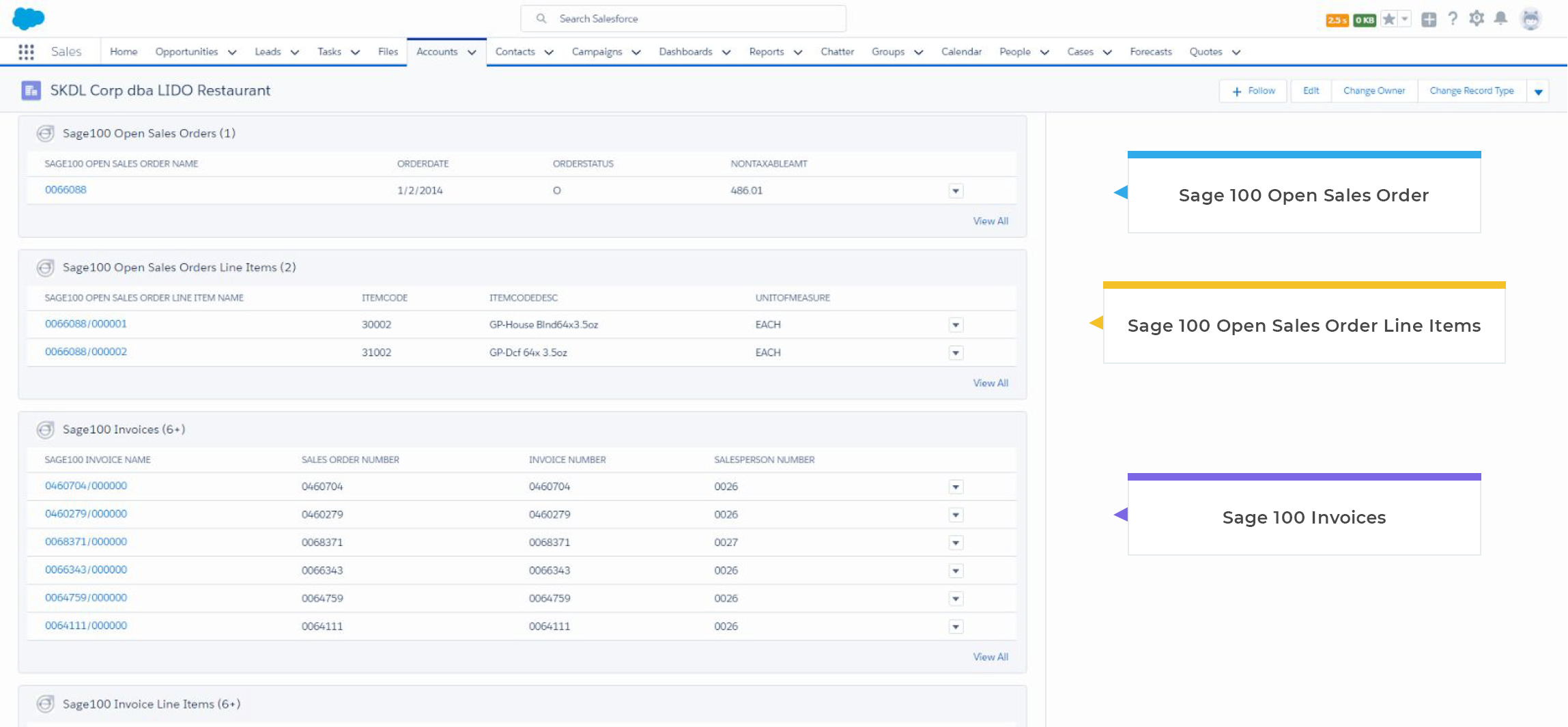Viewport: 1568px width, 727px height.
Task: Open sales order 0066088 link
Action: [65, 190]
